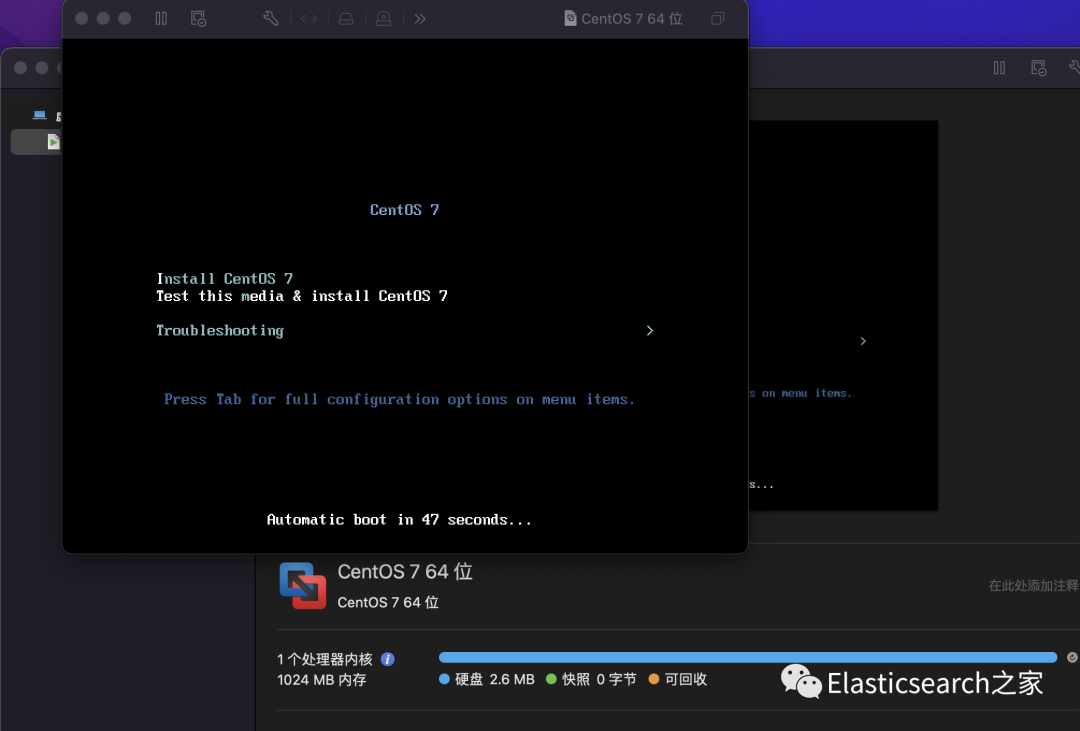Click the add notes field 在此处添加注释
The width and height of the screenshot is (1080, 731).
(x=1033, y=586)
